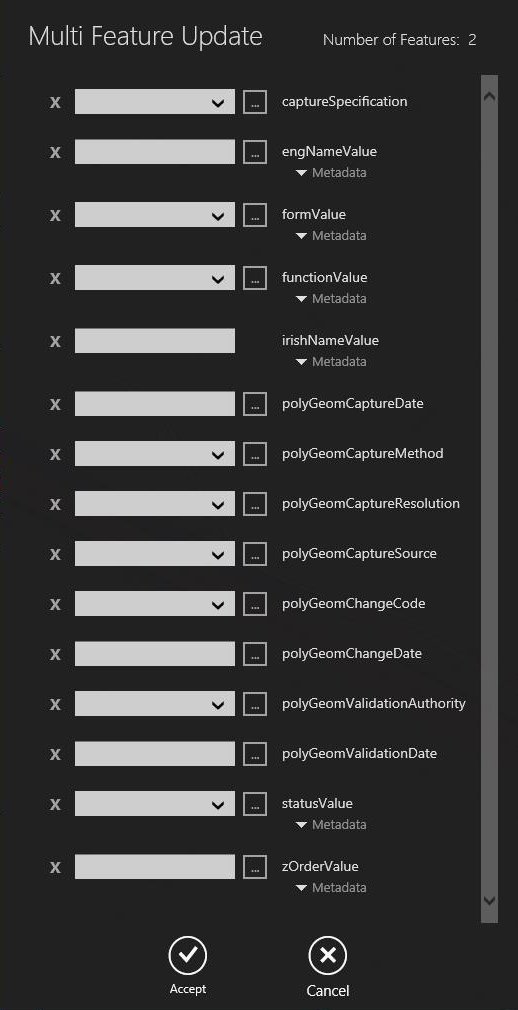Remove the irishNameValue row with its X
The height and width of the screenshot is (1010, 518).
55,341
